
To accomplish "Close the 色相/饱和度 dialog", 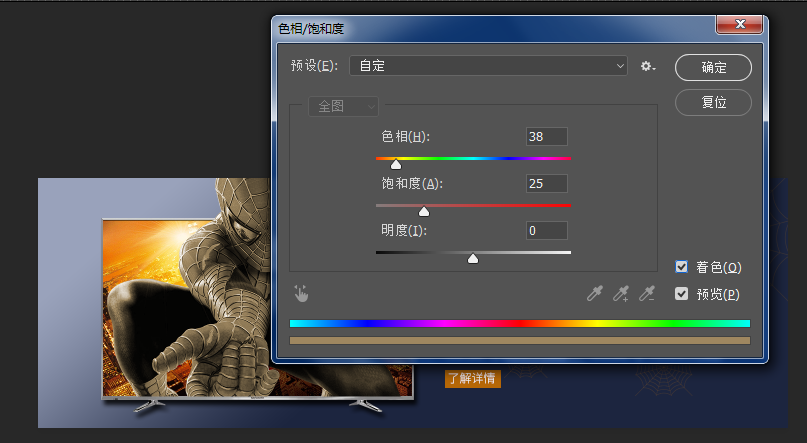I will [x=740, y=24].
